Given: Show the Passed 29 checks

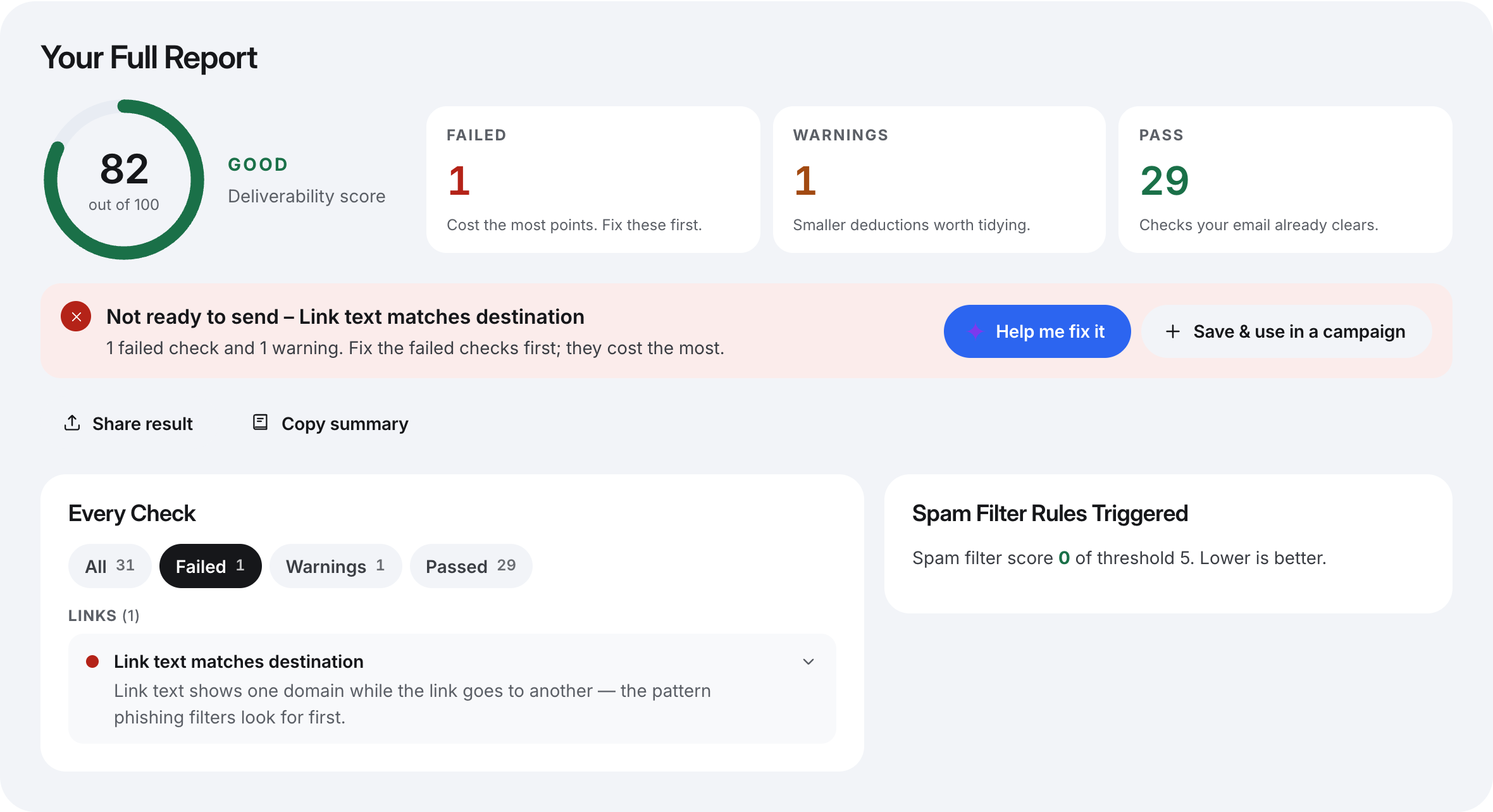Looking at the screenshot, I should point(471,566).
